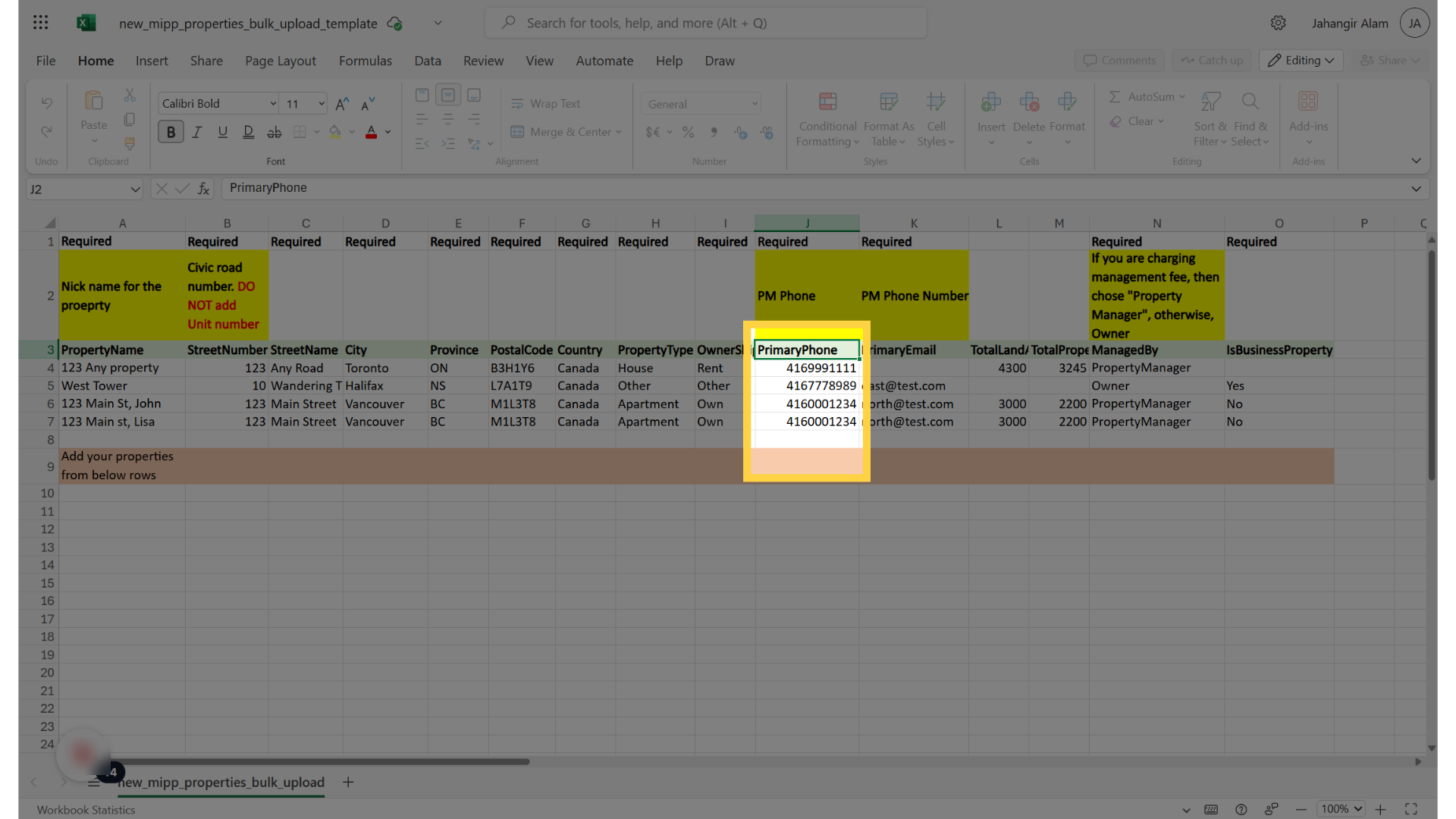
Task: Open Find & Select magnifier
Action: coord(1250,119)
